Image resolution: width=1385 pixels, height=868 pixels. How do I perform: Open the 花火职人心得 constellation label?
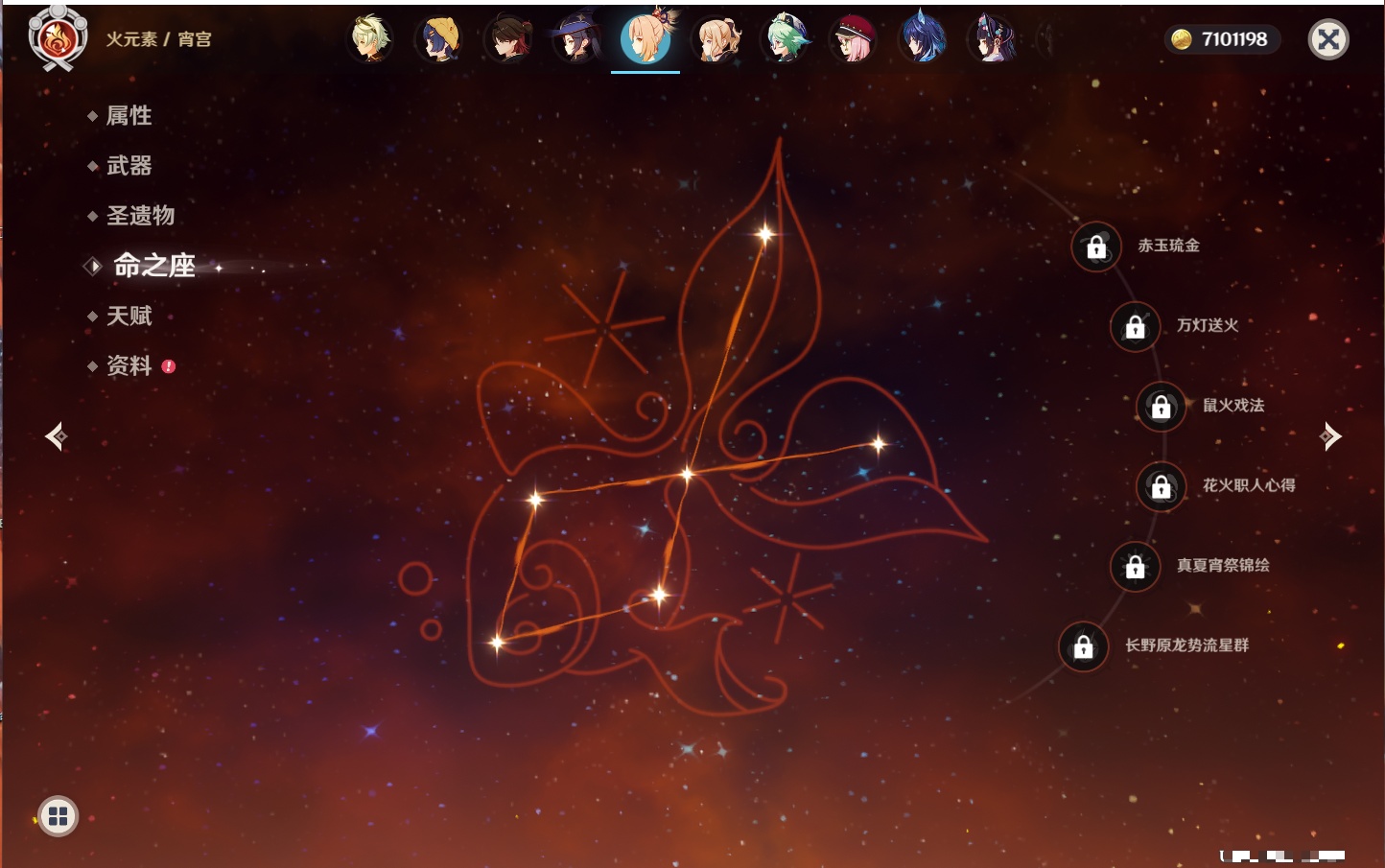click(x=1249, y=485)
